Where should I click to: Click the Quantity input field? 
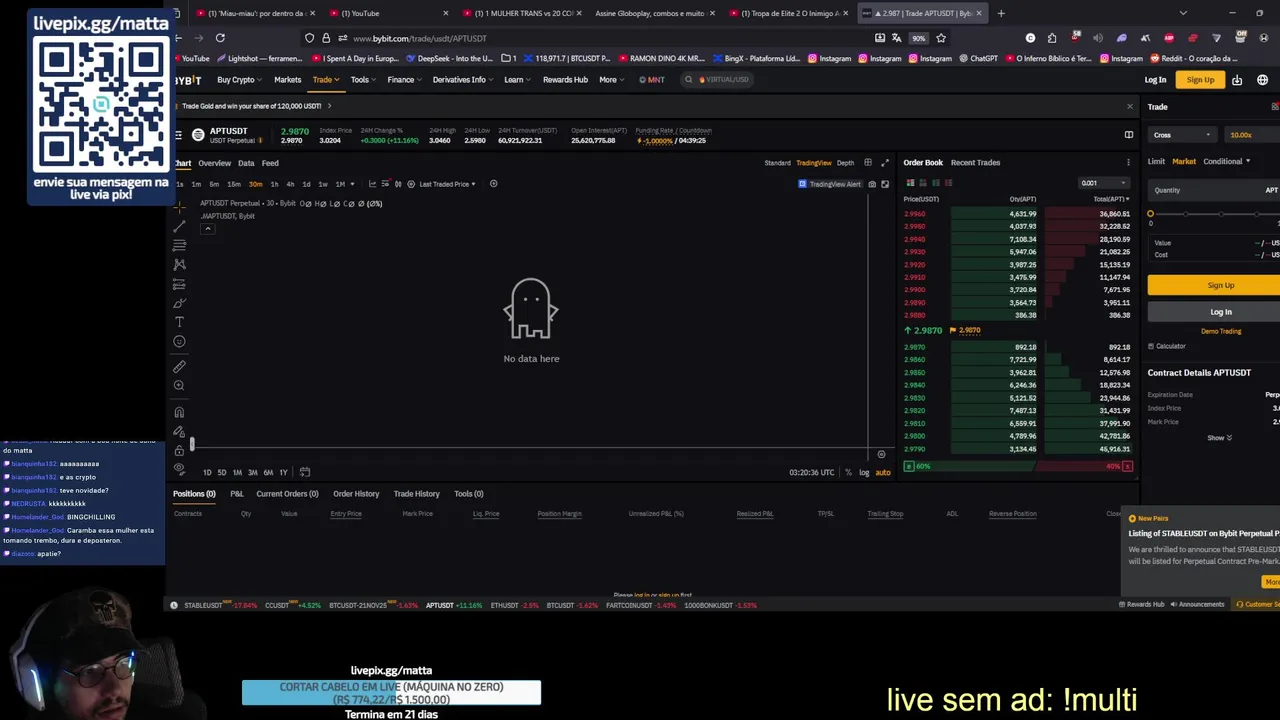click(1214, 190)
